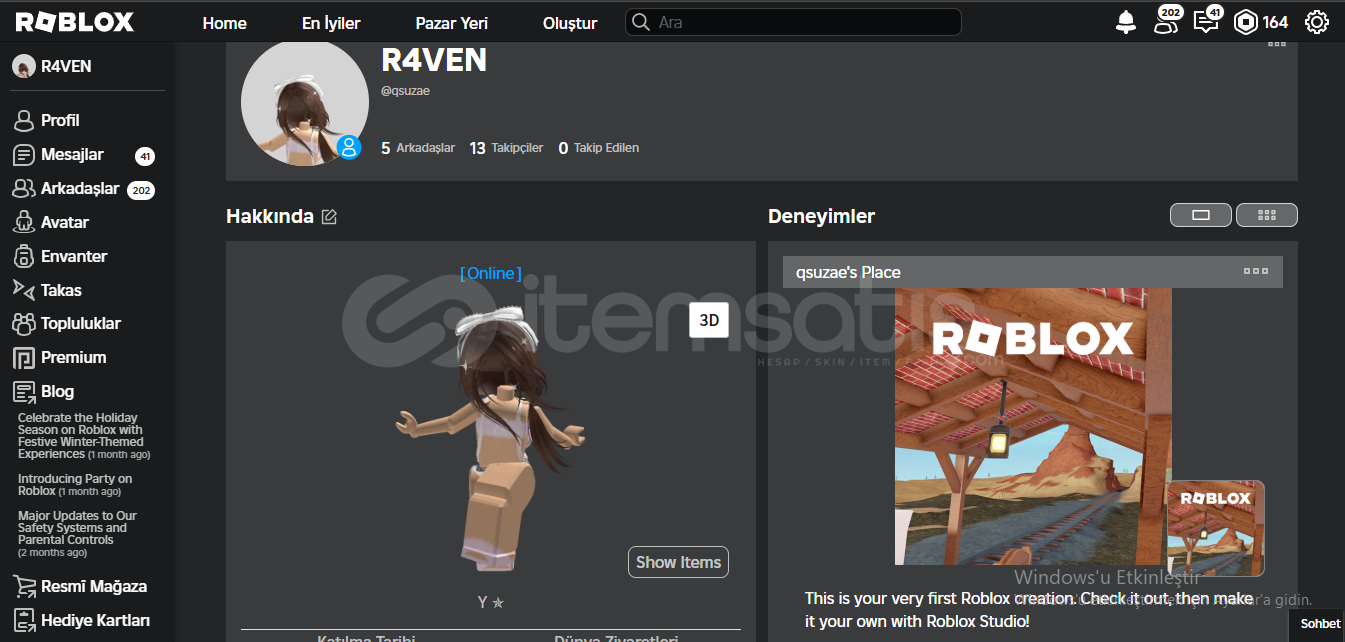Click the Roblox logo in header
The width and height of the screenshot is (1345, 642).
75,22
